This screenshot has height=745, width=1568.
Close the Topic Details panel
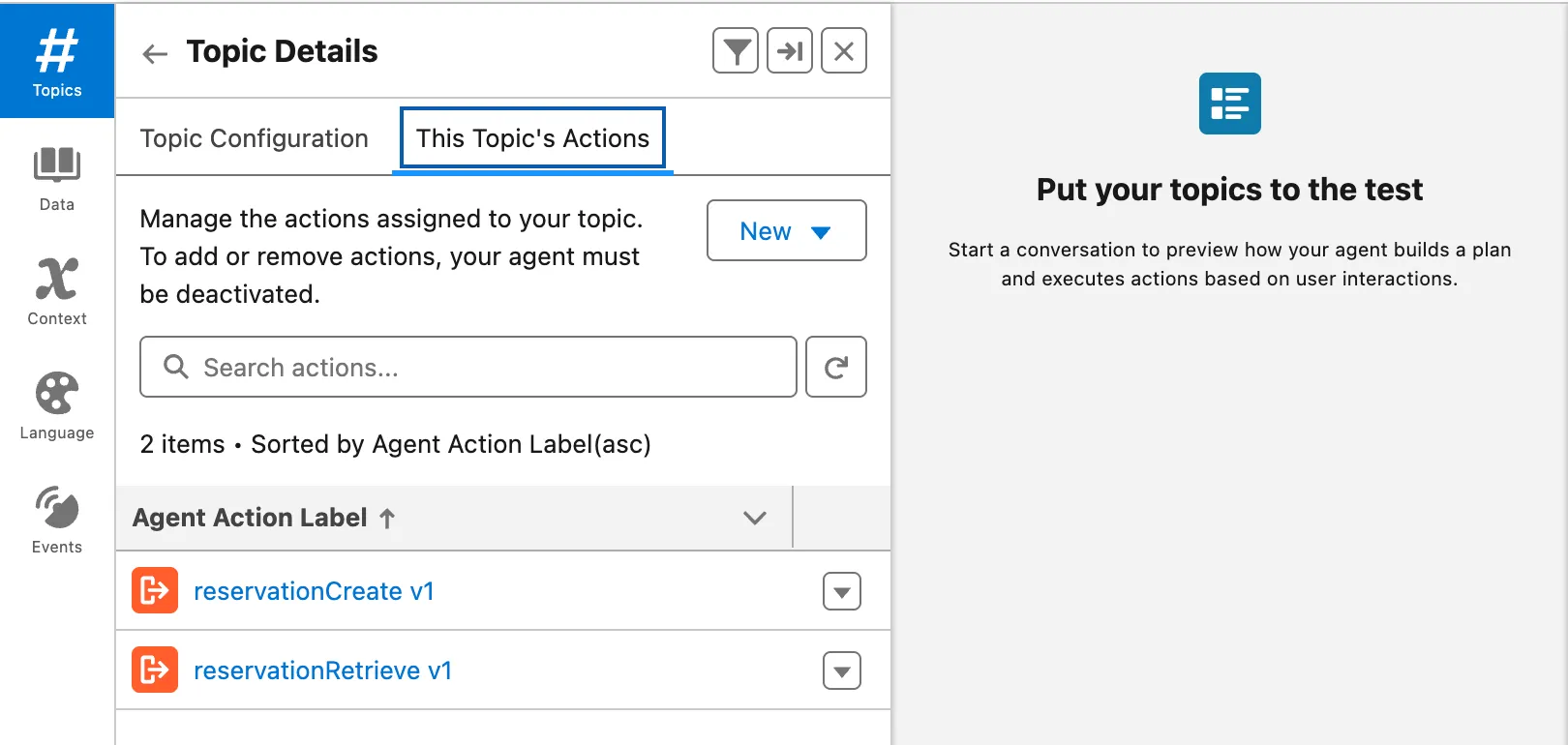pyautogui.click(x=844, y=51)
